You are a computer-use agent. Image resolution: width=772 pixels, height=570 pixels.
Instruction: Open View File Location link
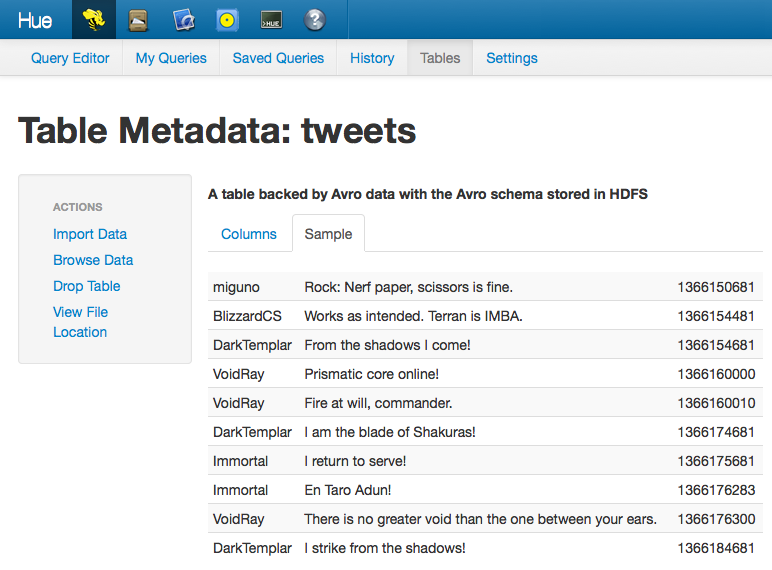click(x=81, y=322)
